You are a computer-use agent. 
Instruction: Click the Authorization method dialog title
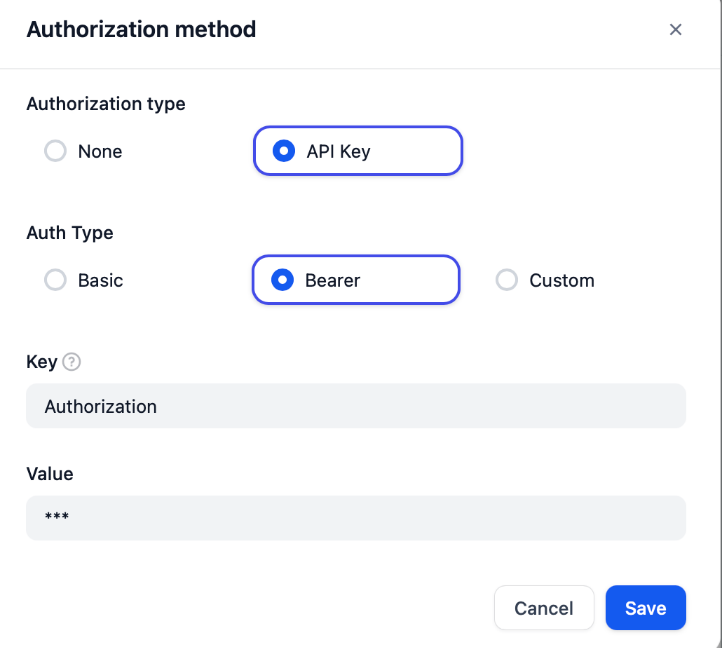coord(141,29)
